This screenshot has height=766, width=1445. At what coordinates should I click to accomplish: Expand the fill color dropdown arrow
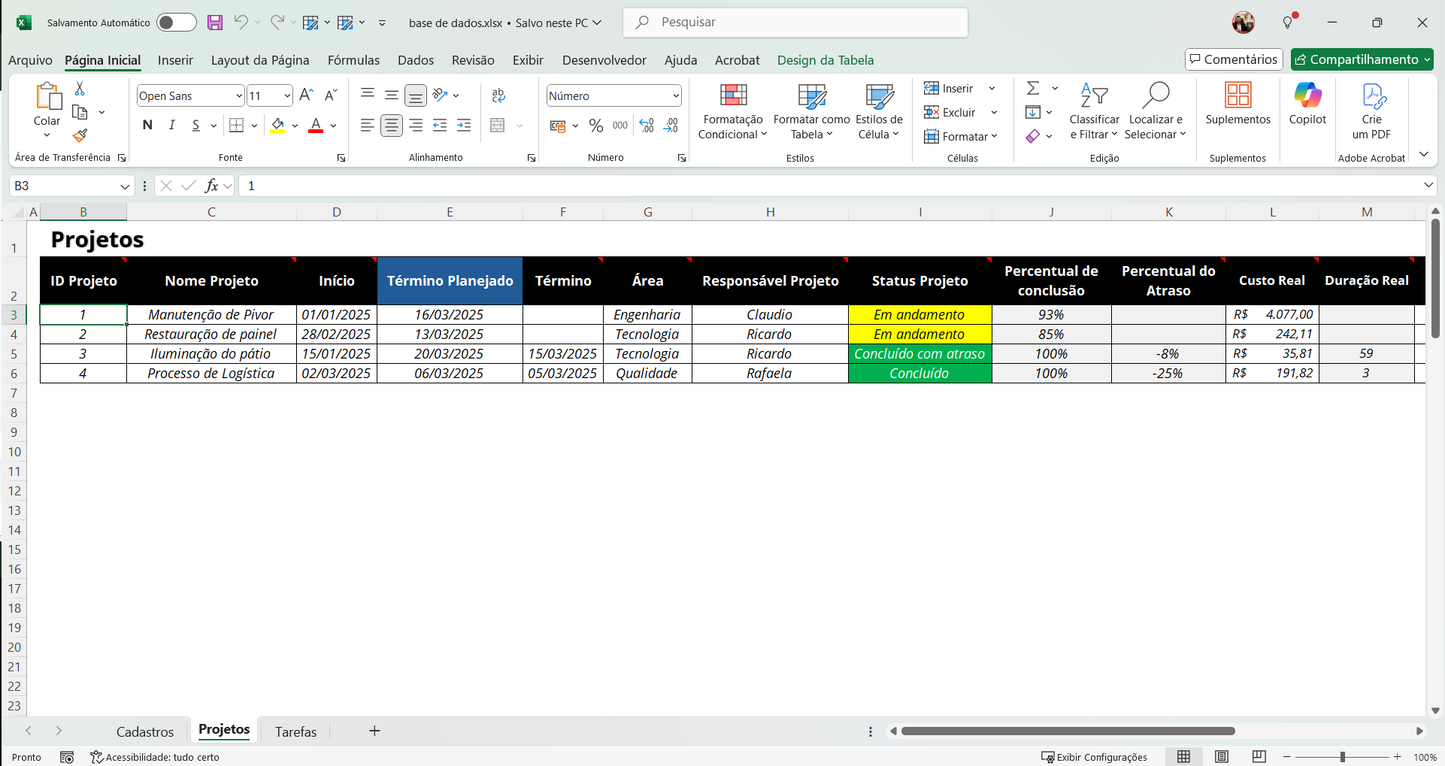pyautogui.click(x=293, y=125)
